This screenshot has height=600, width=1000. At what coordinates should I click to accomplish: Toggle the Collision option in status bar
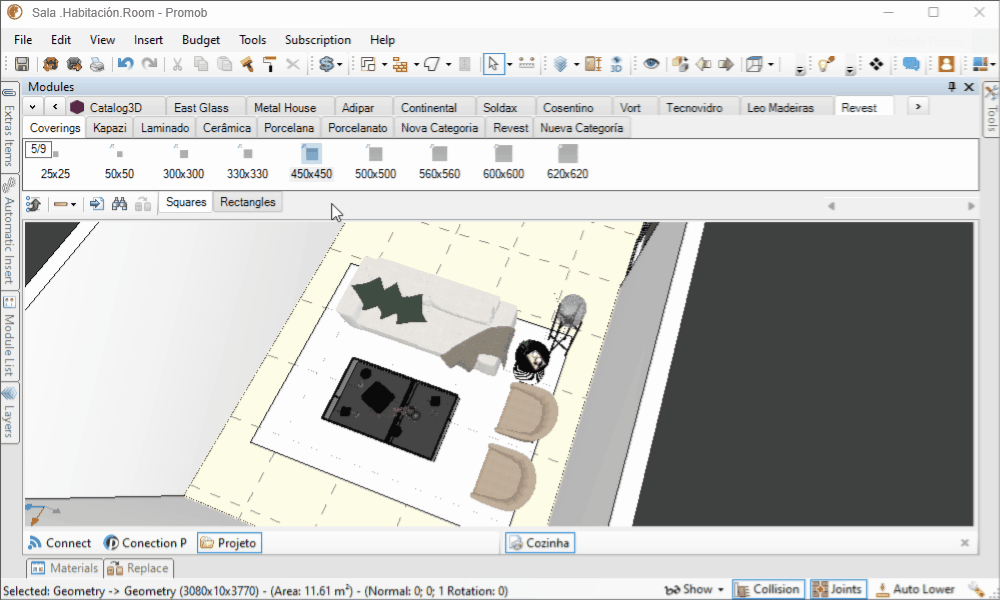coord(766,589)
